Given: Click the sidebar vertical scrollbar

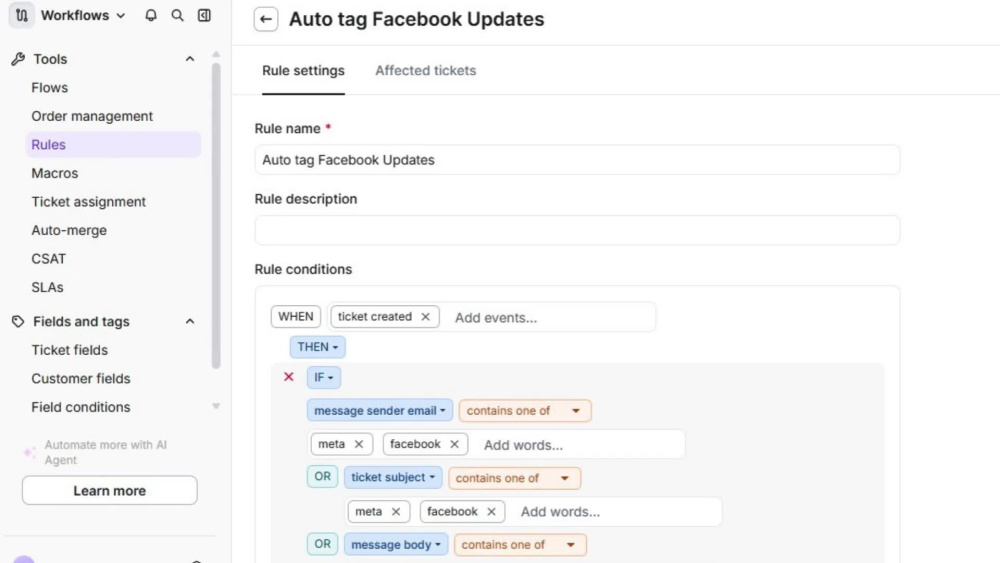Looking at the screenshot, I should click(216, 216).
